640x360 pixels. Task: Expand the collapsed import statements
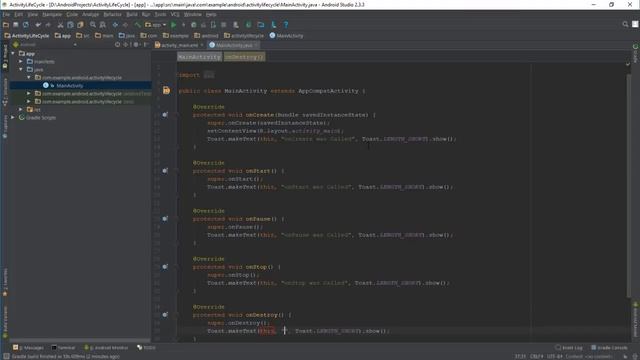[x=209, y=75]
